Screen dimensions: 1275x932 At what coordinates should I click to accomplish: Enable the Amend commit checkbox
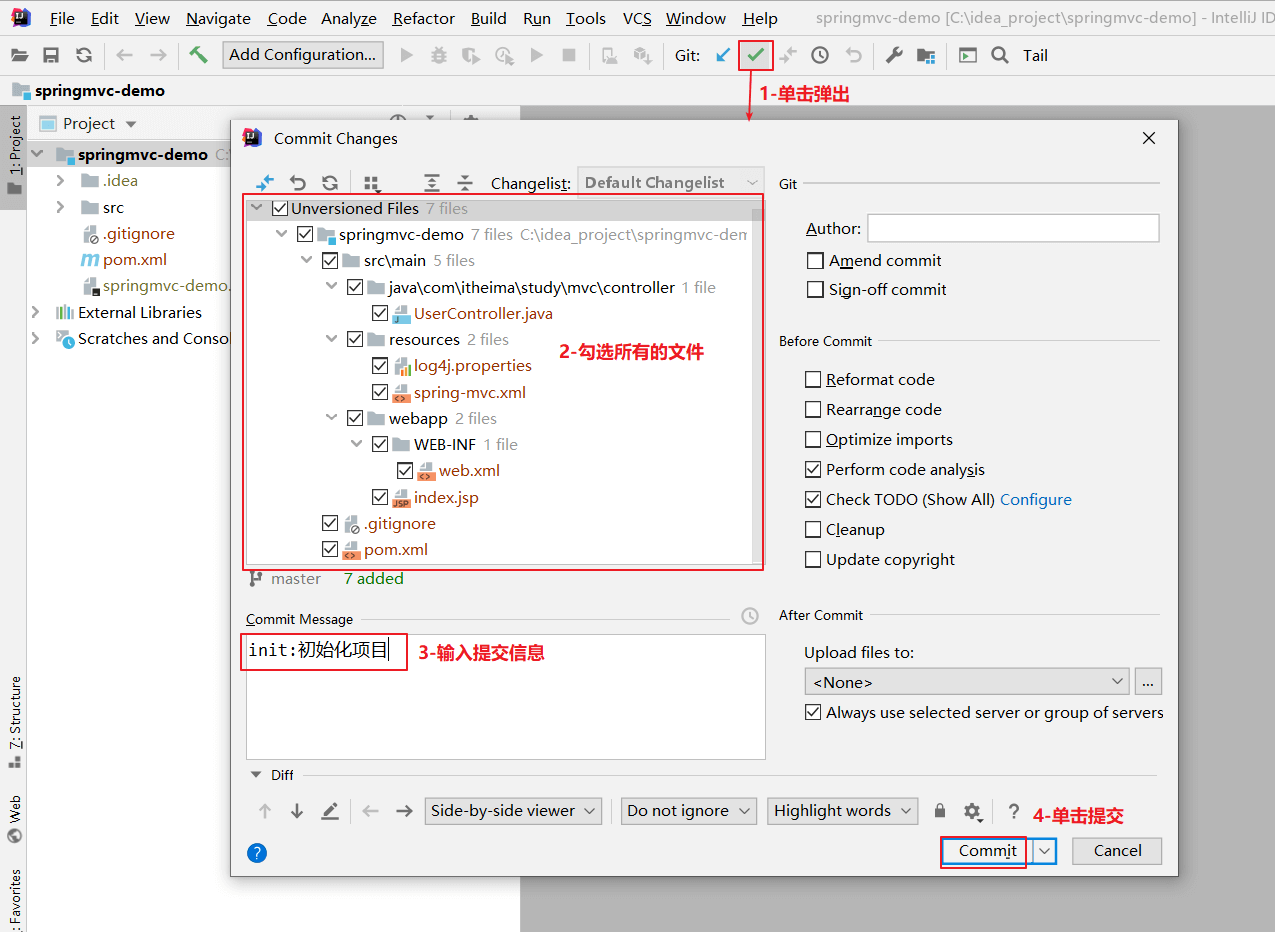[815, 261]
